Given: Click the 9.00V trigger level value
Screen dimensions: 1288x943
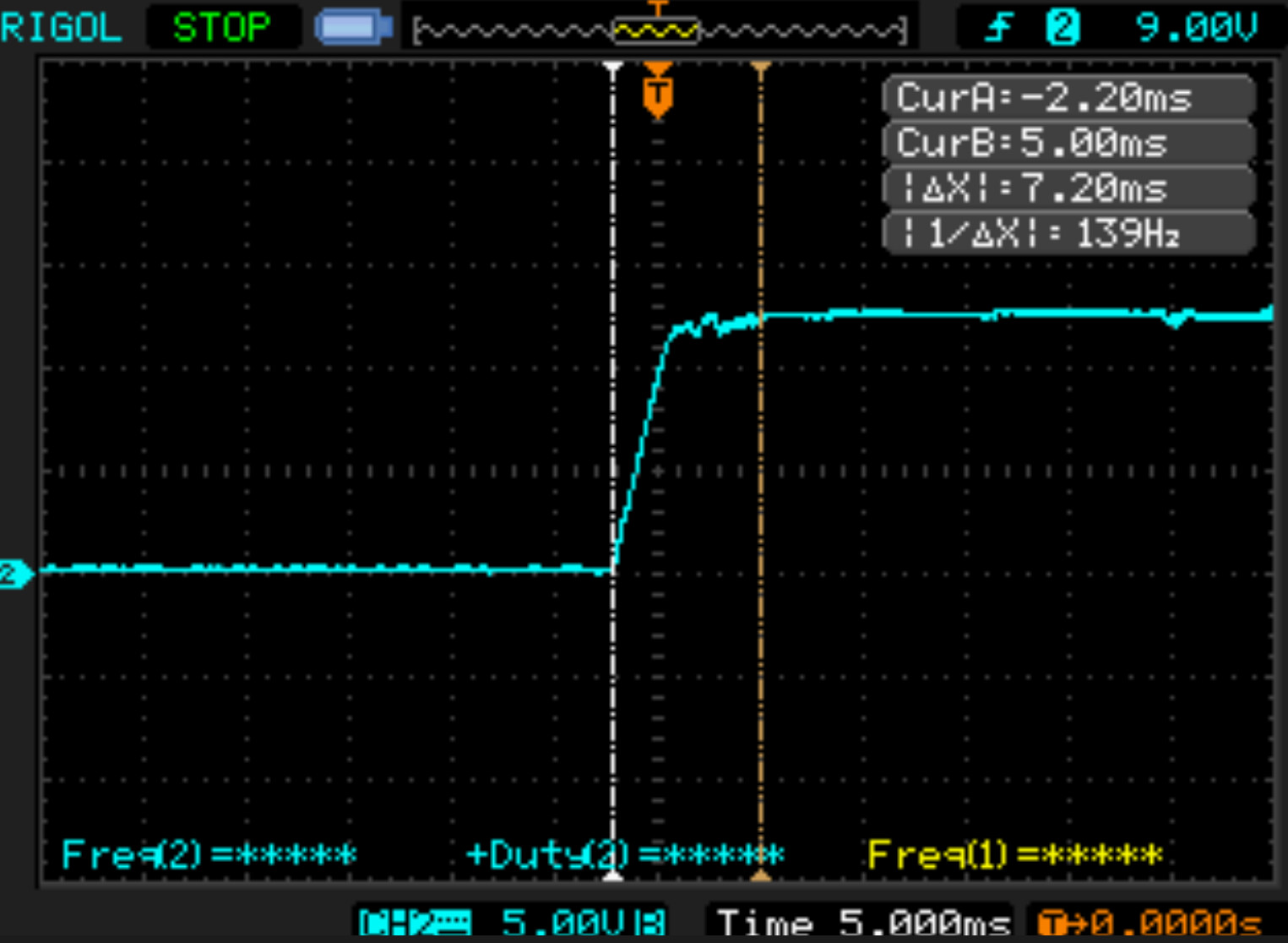Looking at the screenshot, I should click(x=1196, y=28).
